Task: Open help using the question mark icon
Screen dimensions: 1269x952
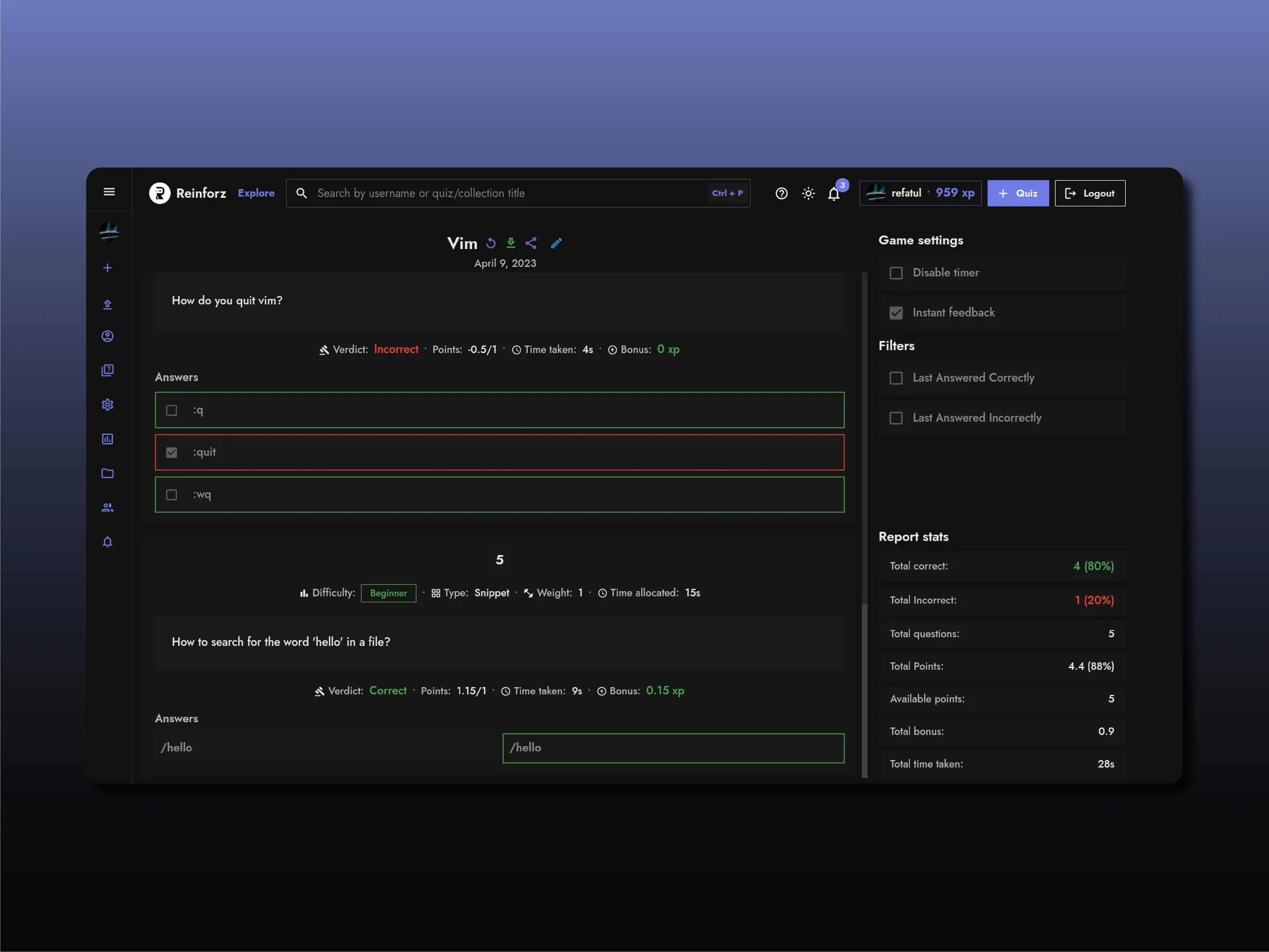Action: (x=781, y=193)
